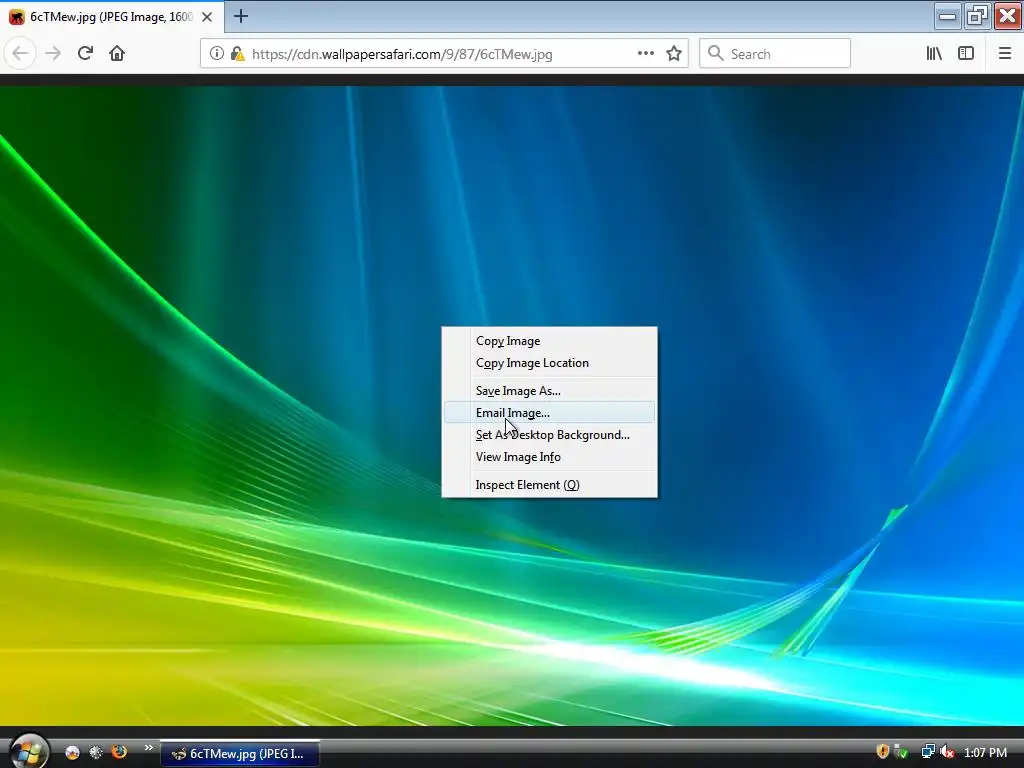Open the Firefox hamburger menu
The image size is (1024, 768).
[1004, 54]
